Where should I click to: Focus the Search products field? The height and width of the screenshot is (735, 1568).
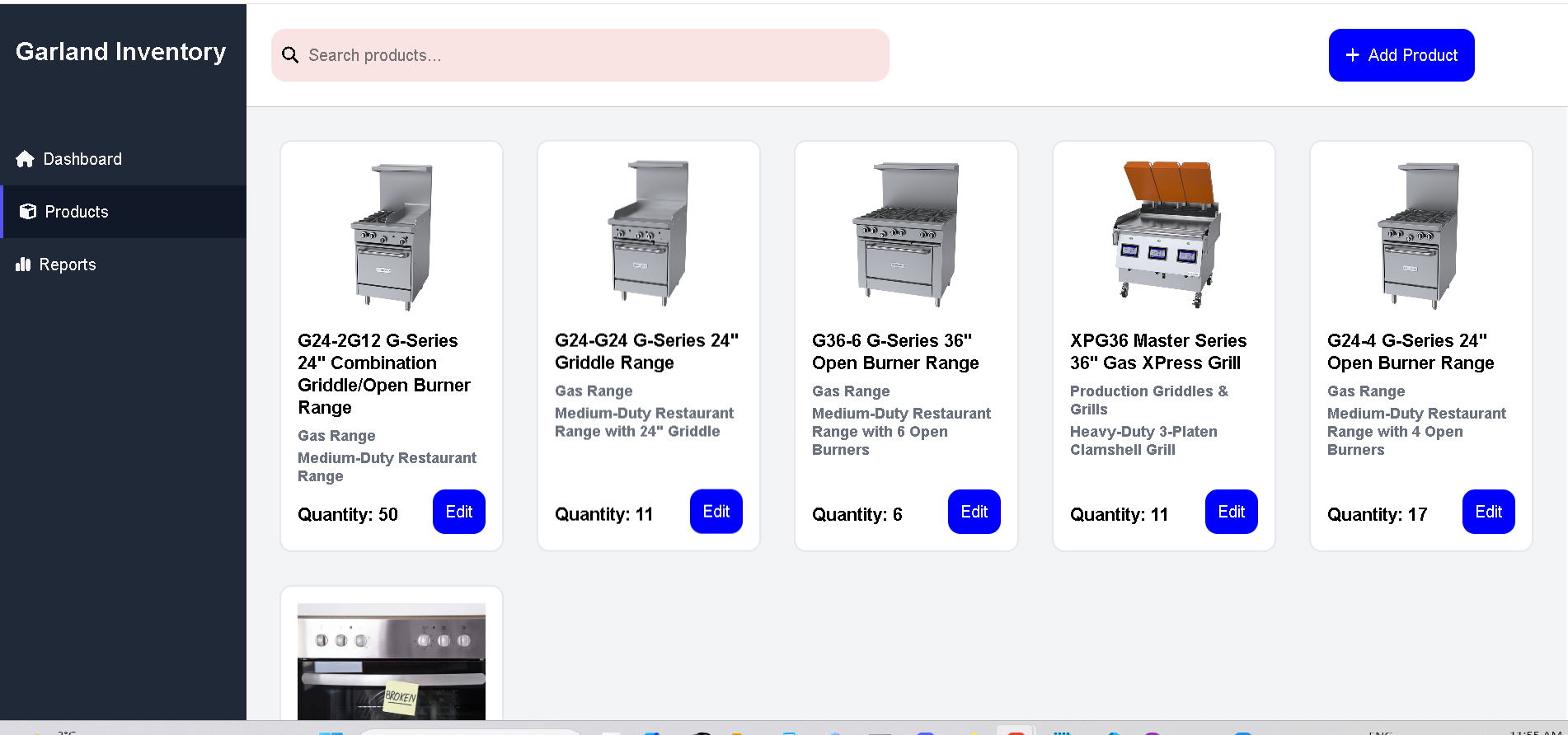(580, 55)
